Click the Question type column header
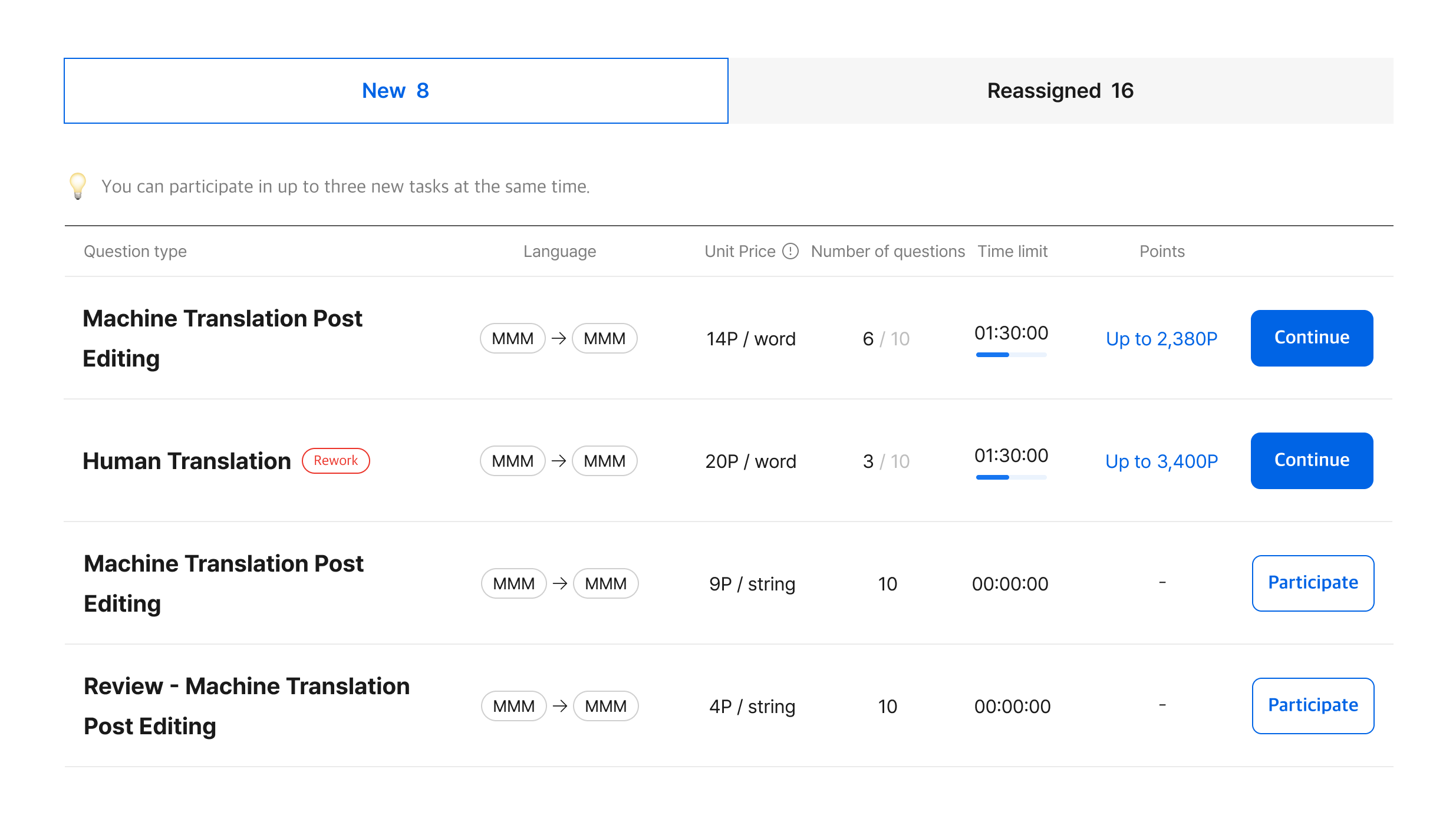The image size is (1456, 825). 135,252
